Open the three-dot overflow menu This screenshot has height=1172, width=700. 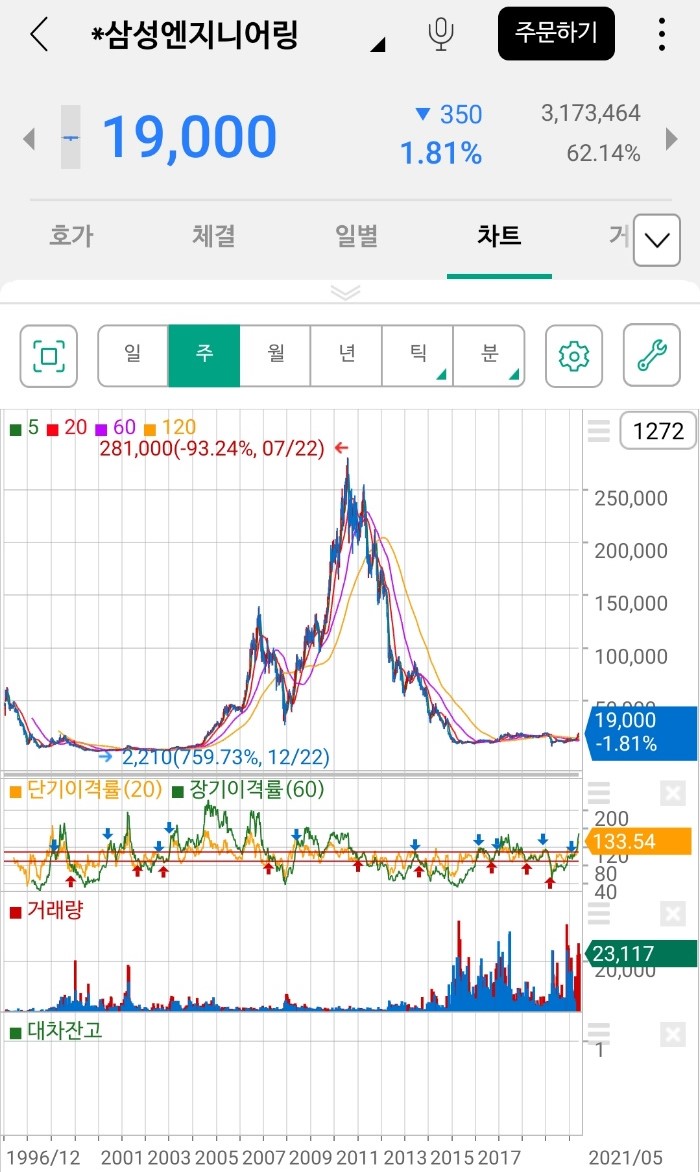coord(662,34)
